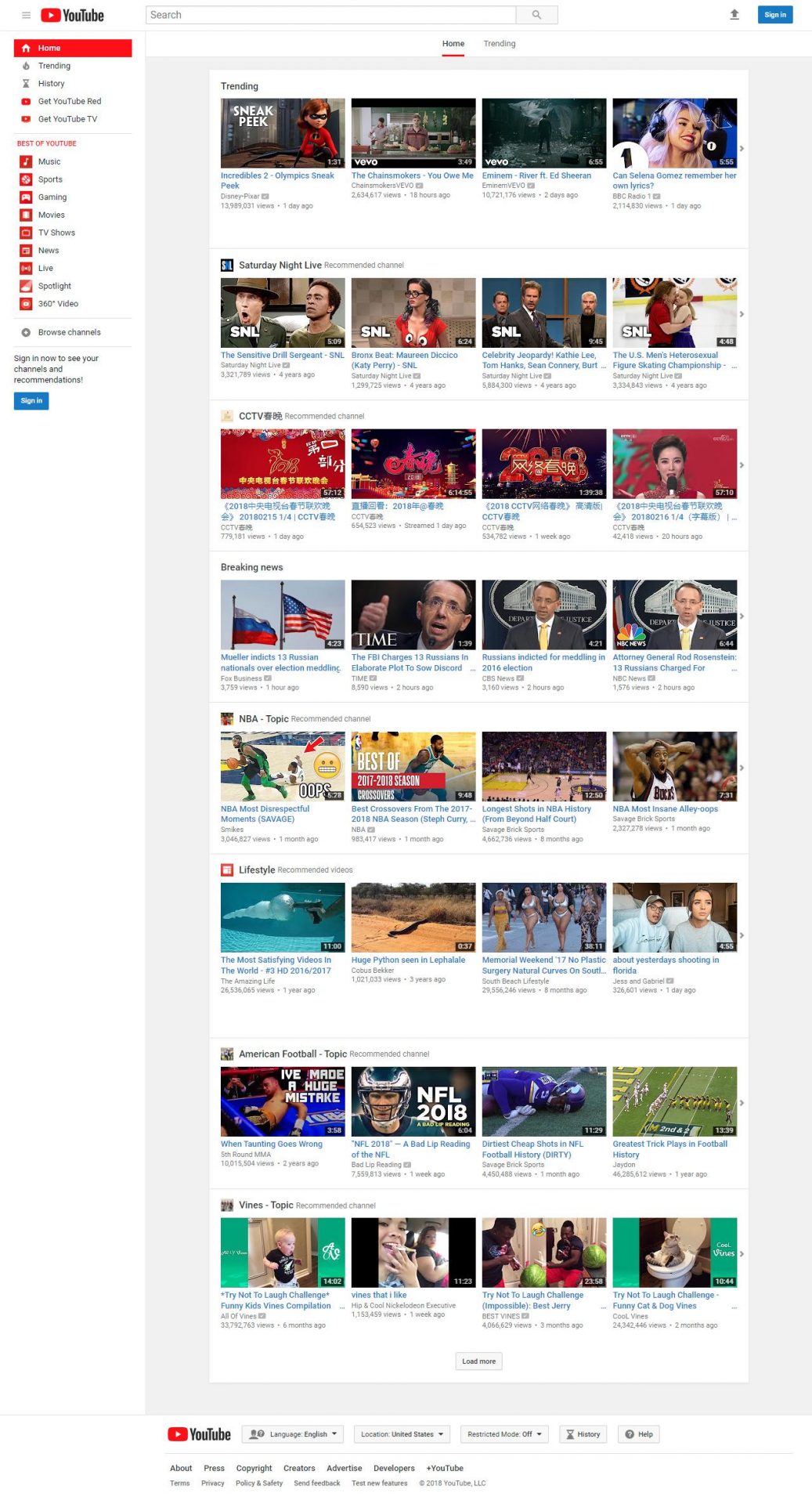Screen dimensions: 812x1504
Task: Click the Privacy footer link
Action: tap(212, 1483)
